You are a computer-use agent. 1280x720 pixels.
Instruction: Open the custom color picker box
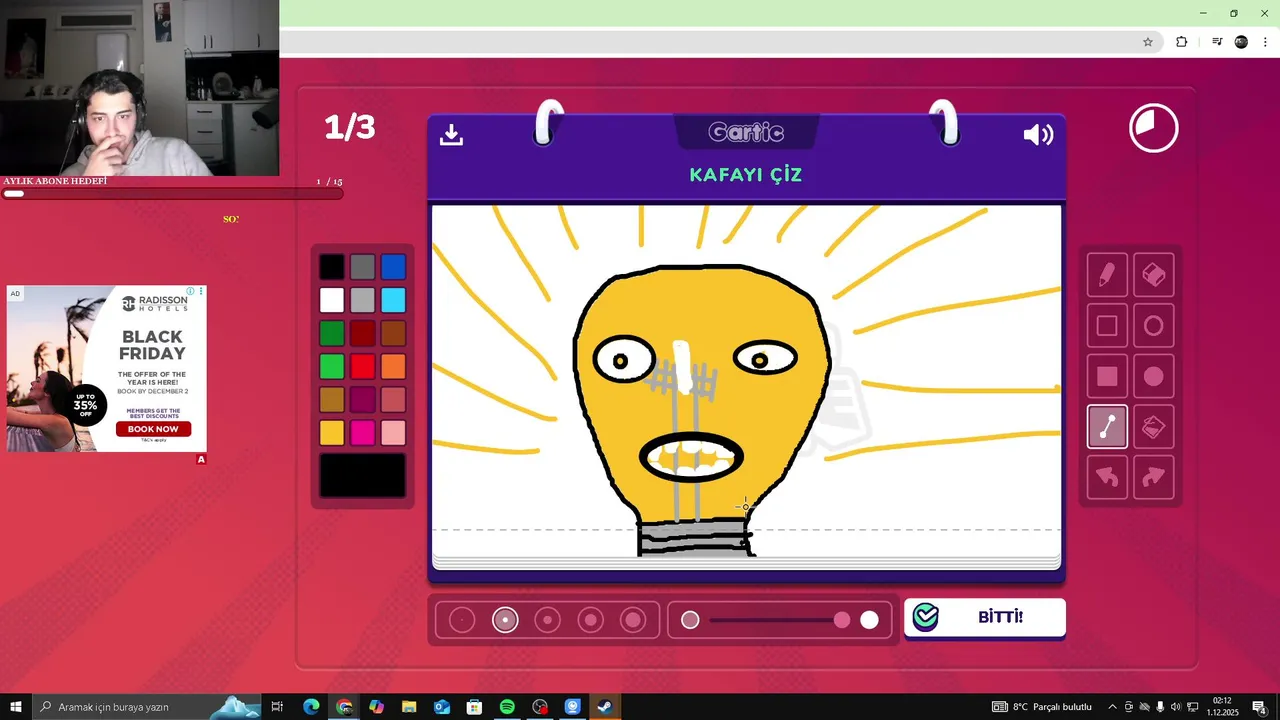coord(363,475)
